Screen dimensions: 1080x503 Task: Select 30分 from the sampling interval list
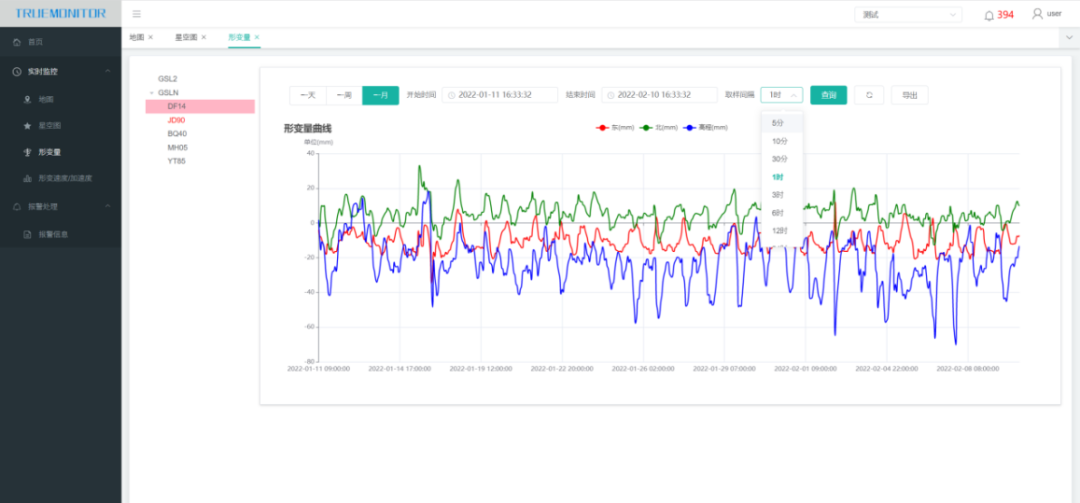click(x=780, y=159)
